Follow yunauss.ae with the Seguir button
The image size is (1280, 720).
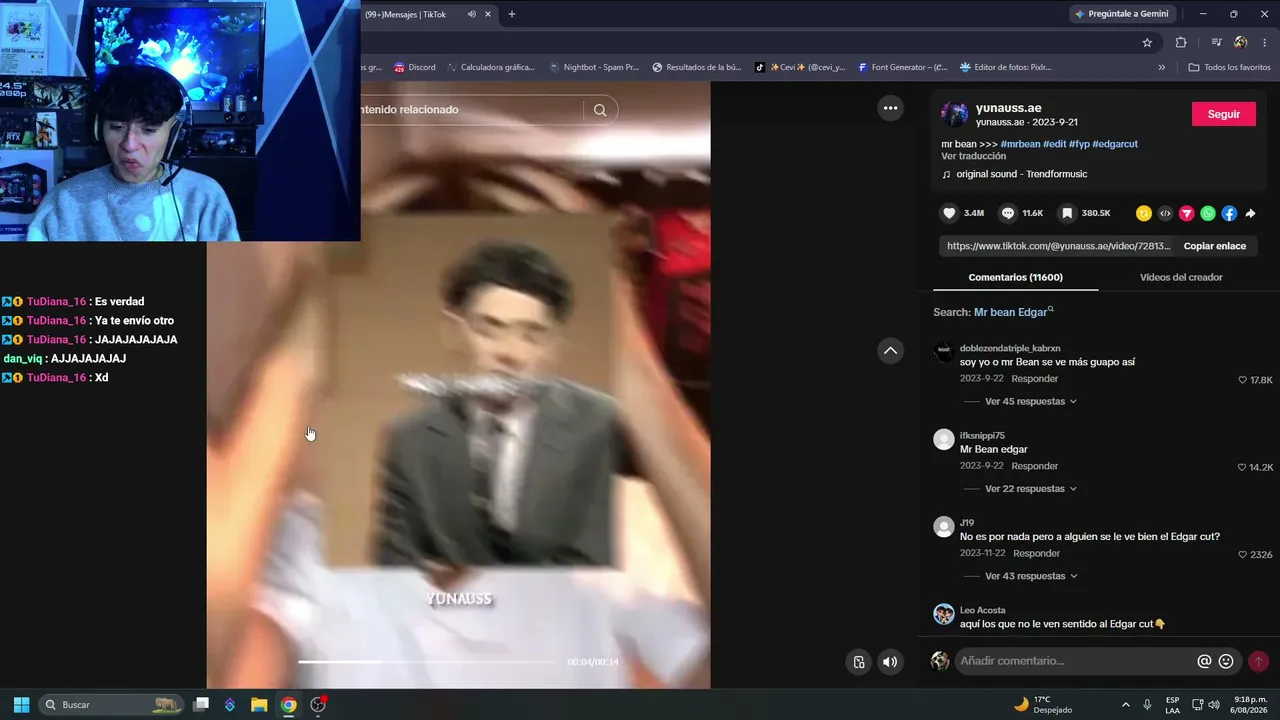click(1224, 114)
